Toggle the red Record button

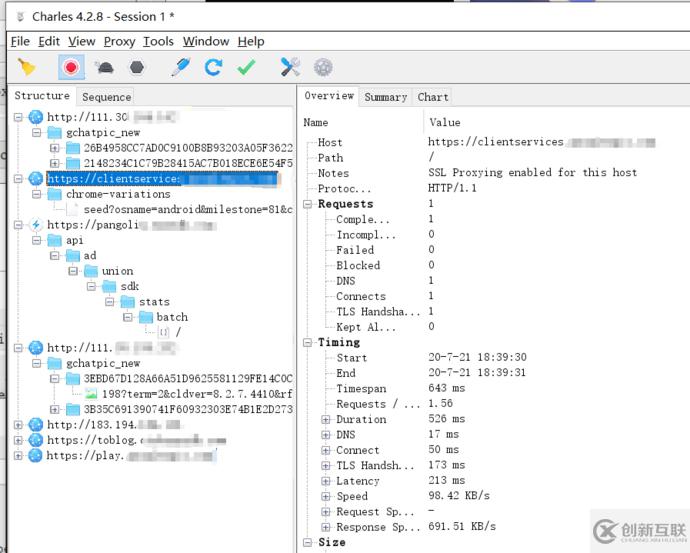(71, 67)
